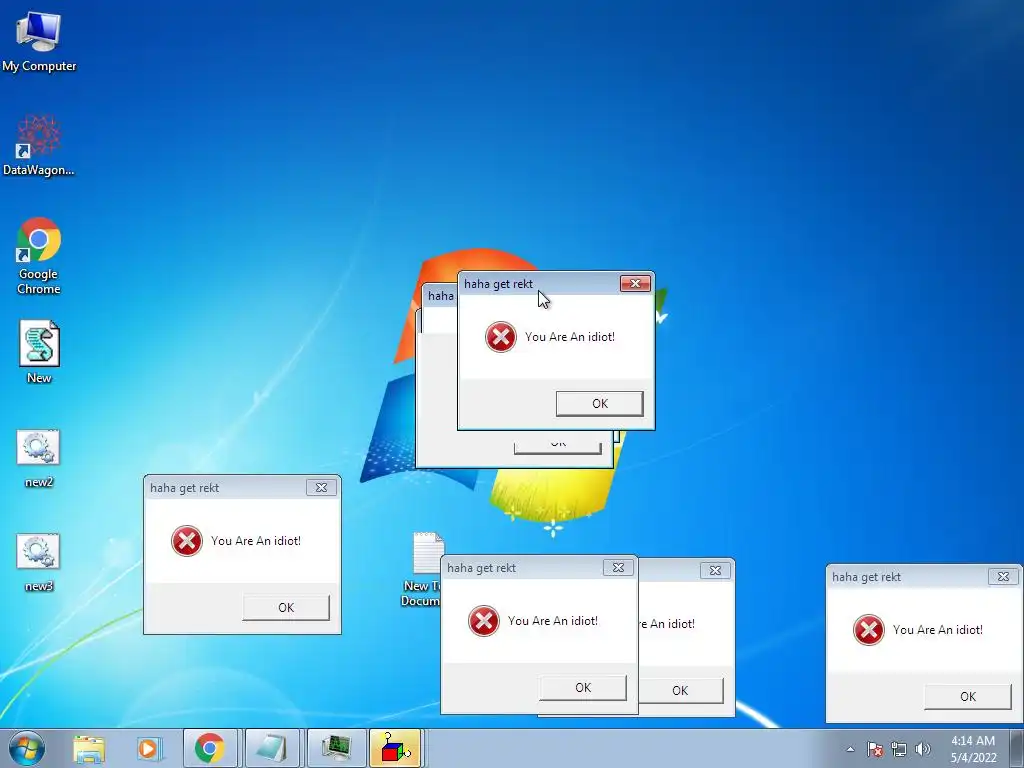
Task: Open the Task Manager taskbar button
Action: coord(336,748)
